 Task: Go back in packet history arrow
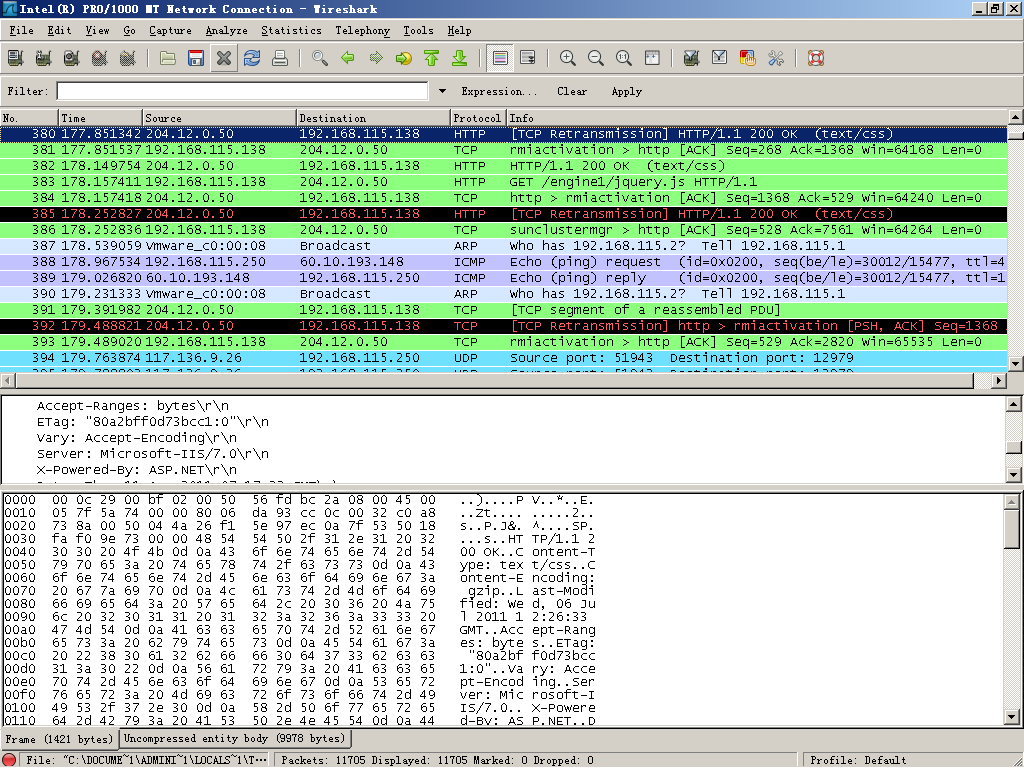(348, 58)
